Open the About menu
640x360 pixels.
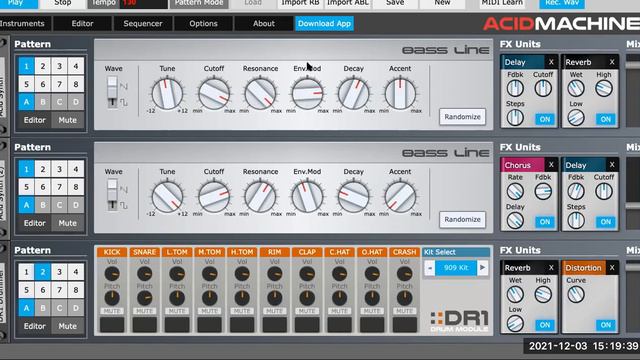(263, 24)
